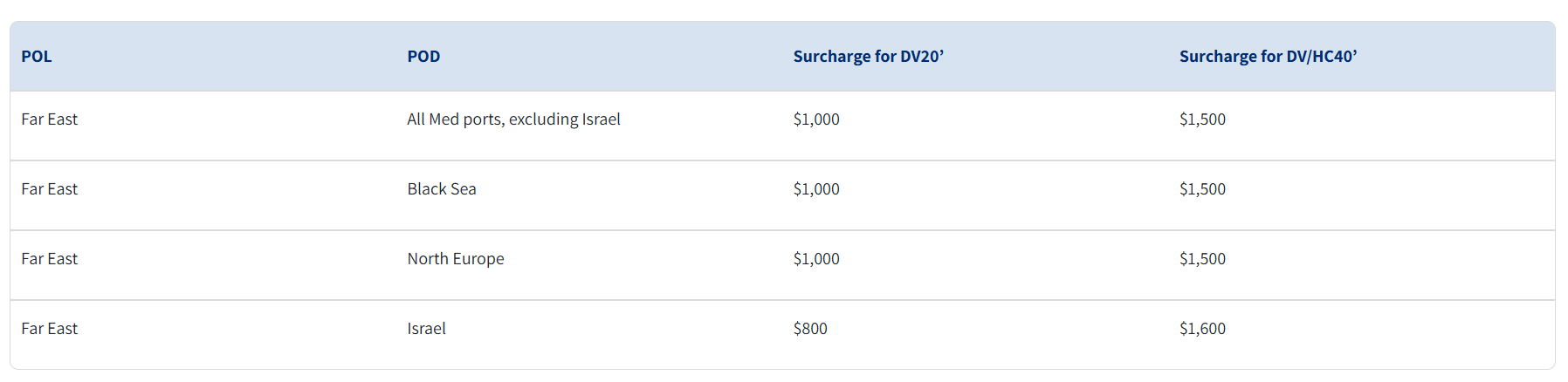Select $1,000 in the Med ports row
1568x382 pixels.
[816, 119]
